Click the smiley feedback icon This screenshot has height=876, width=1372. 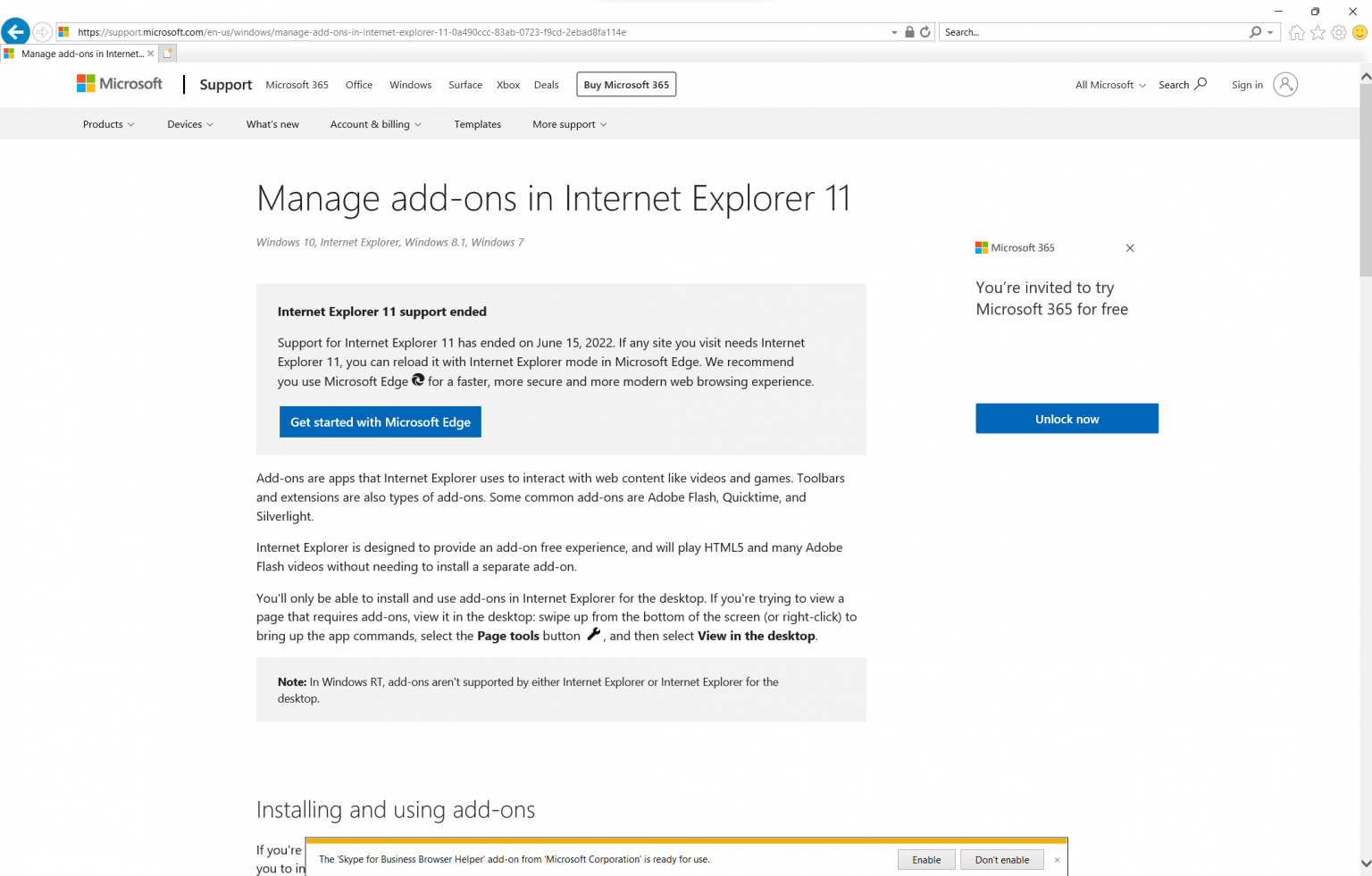point(1359,31)
